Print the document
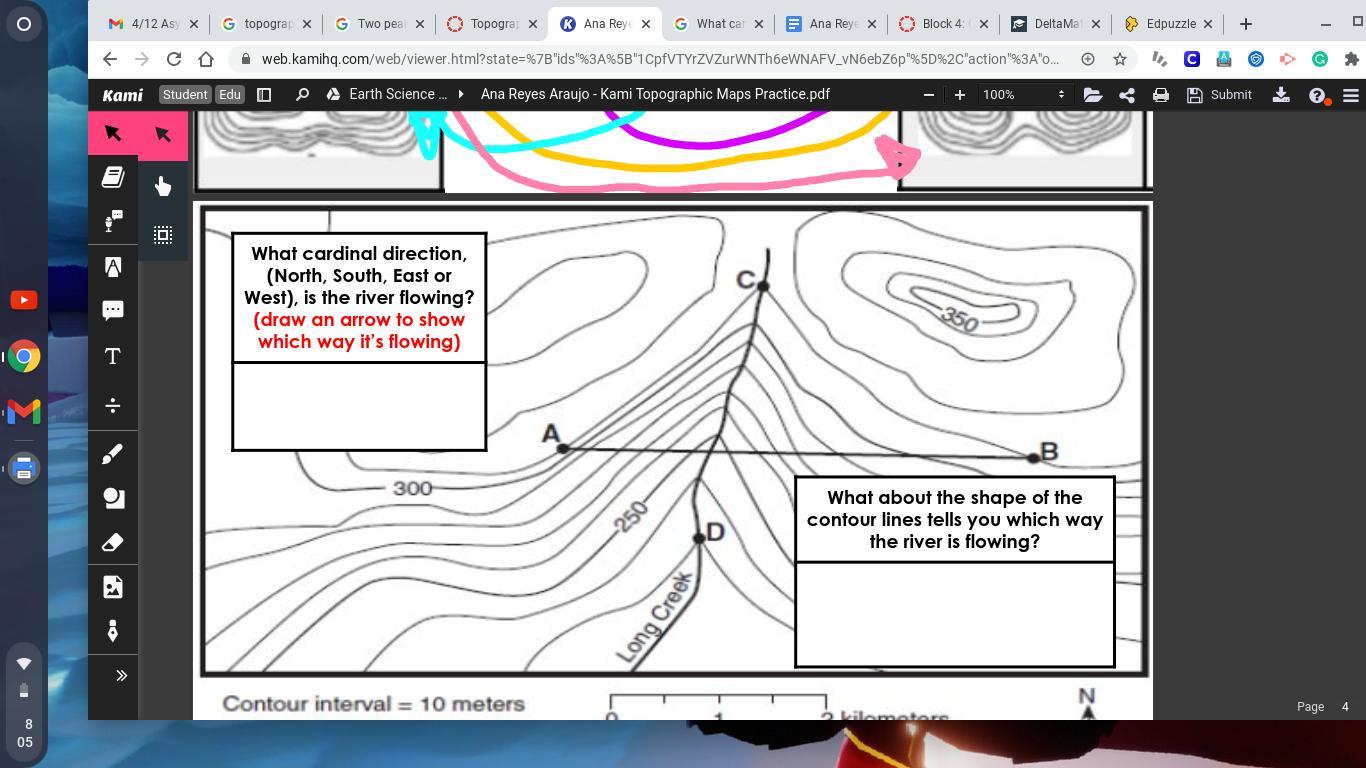This screenshot has height=768, width=1366. click(x=1161, y=95)
